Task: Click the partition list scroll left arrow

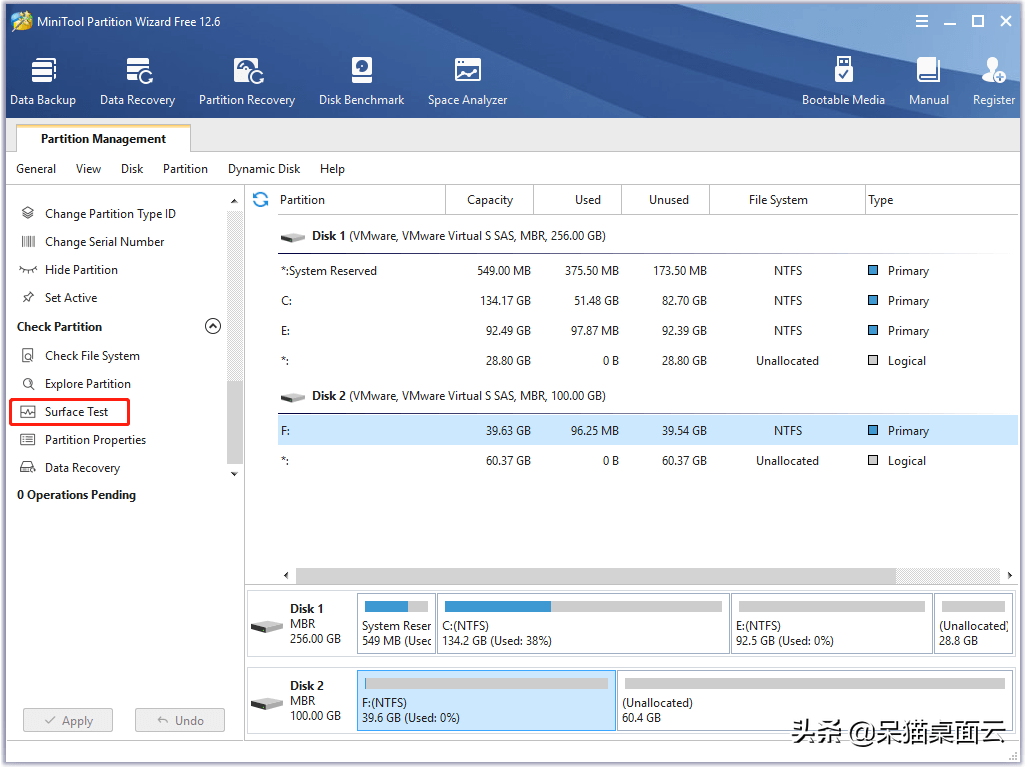Action: [x=286, y=576]
